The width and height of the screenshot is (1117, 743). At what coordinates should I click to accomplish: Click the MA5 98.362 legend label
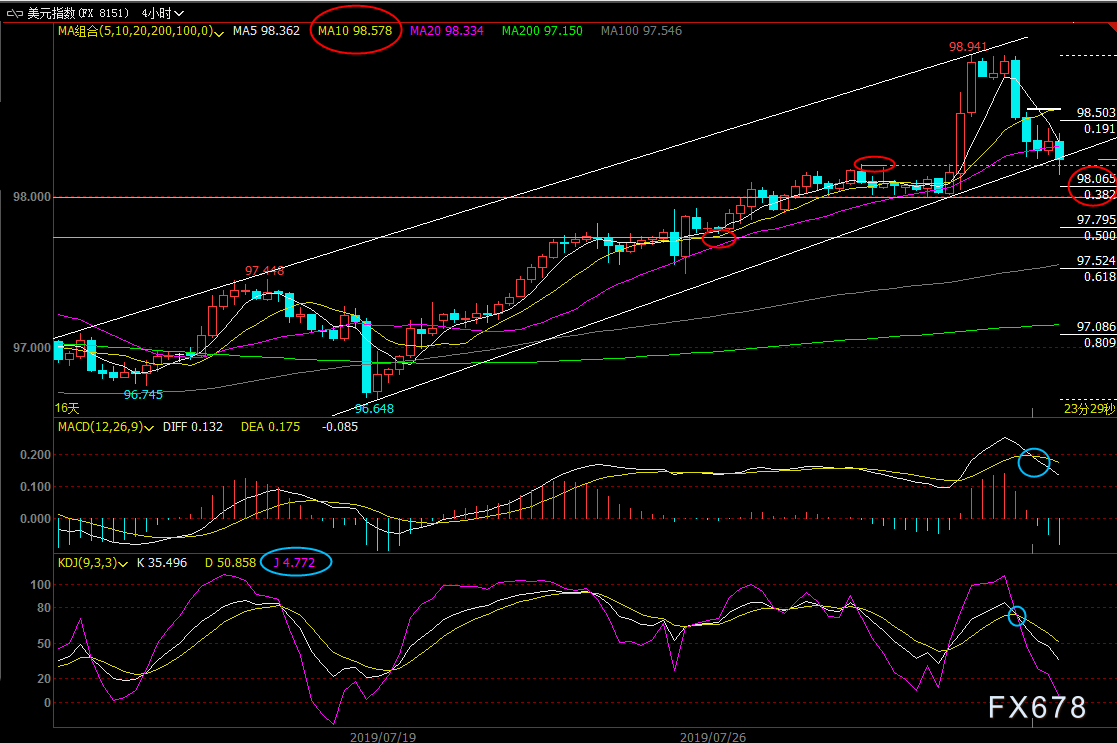coord(265,31)
